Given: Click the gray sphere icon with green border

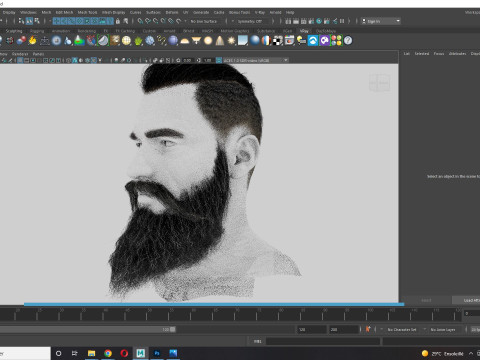Looking at the screenshot, I should pos(103,41).
